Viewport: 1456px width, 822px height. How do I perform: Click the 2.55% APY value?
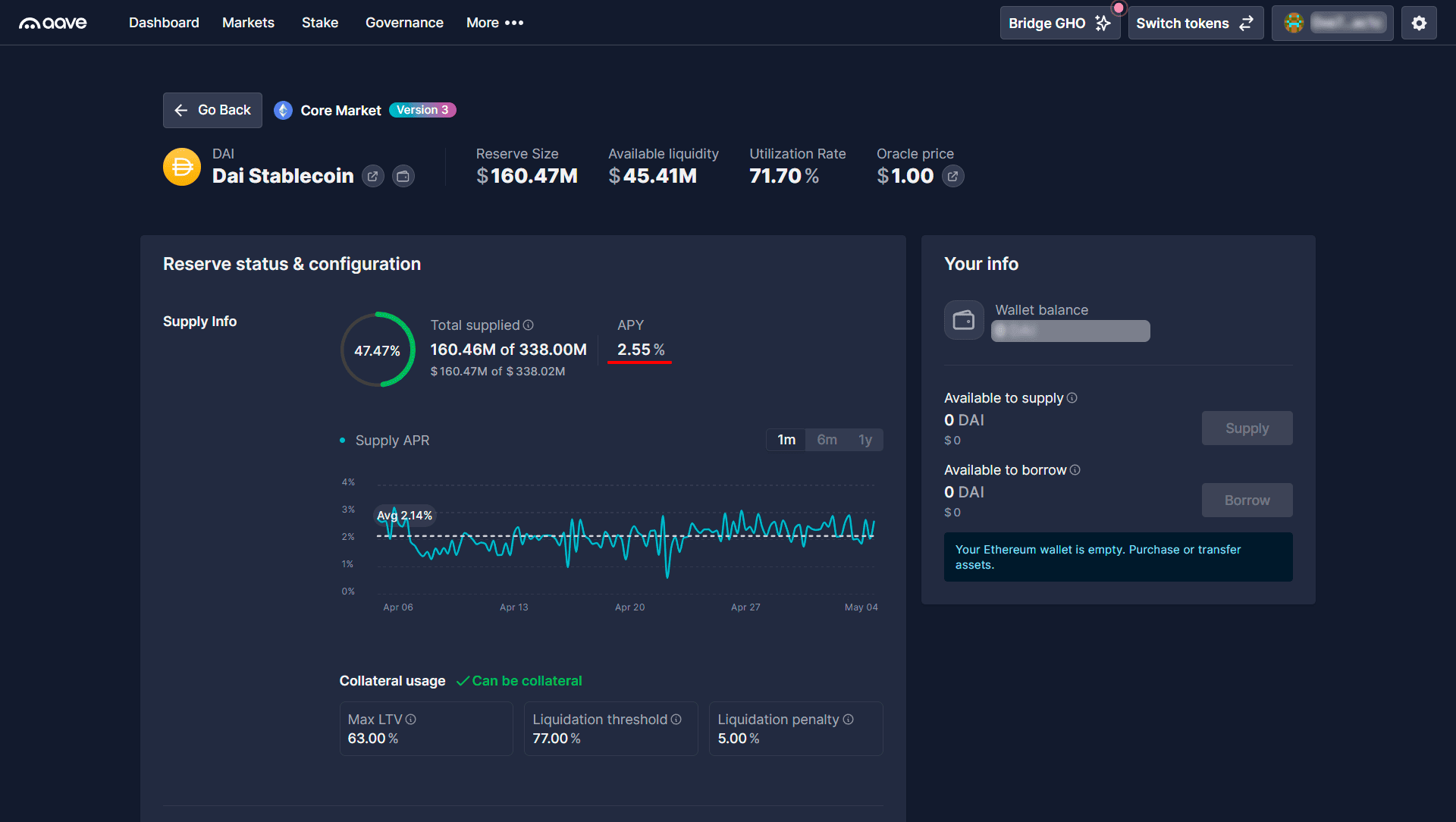(x=641, y=350)
